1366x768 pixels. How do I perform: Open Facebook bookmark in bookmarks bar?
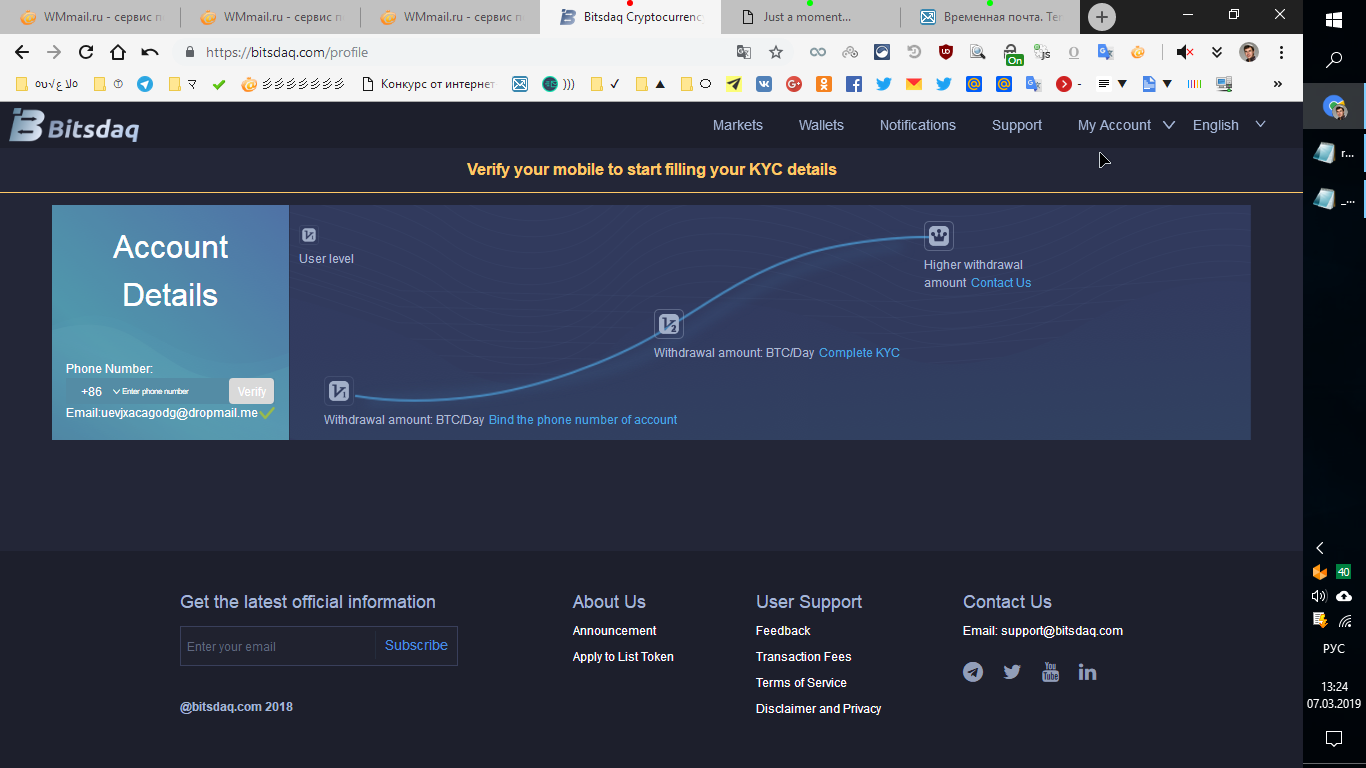tap(854, 84)
